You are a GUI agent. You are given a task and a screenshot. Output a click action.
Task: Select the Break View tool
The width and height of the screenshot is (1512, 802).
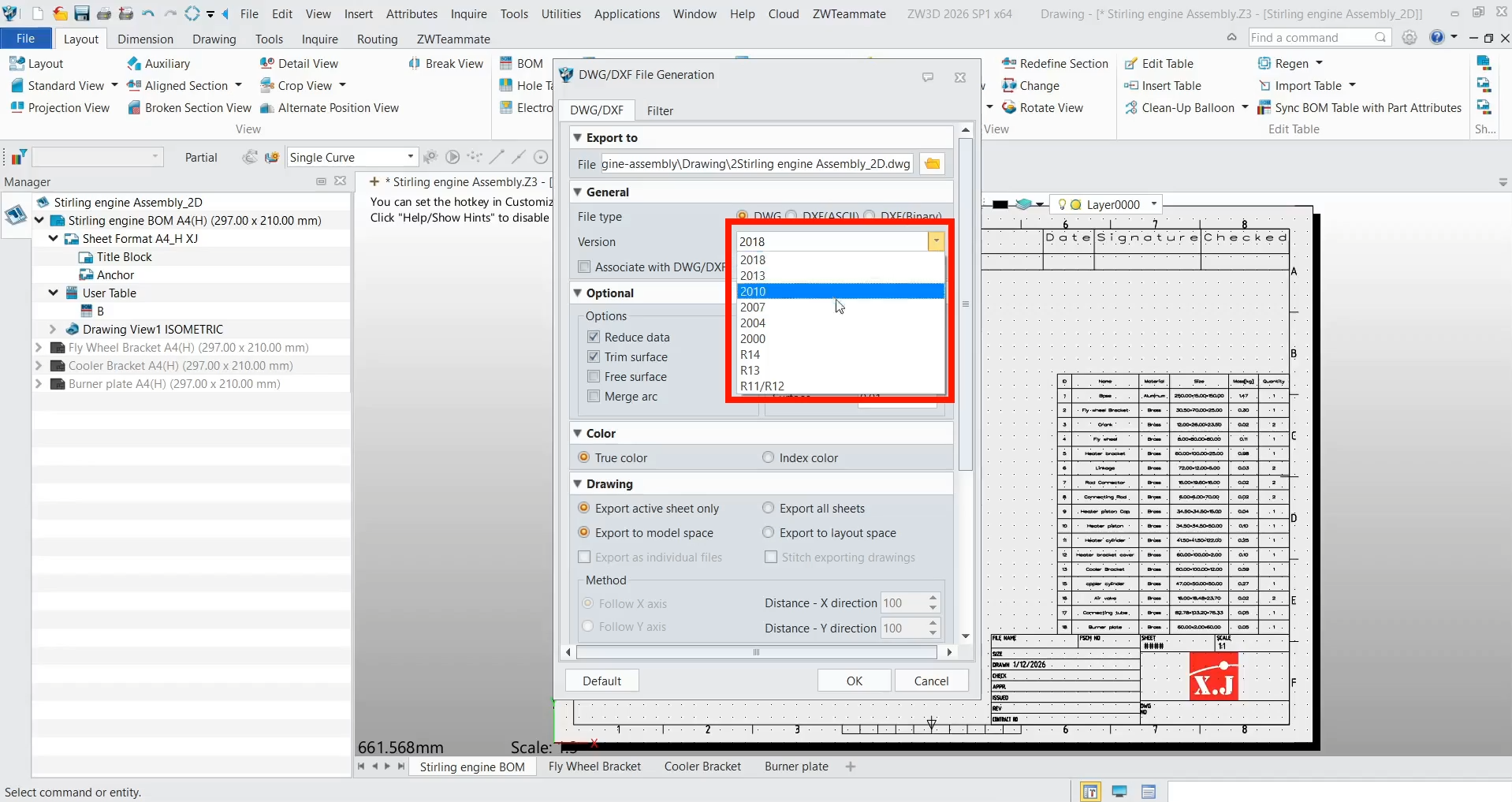click(446, 63)
